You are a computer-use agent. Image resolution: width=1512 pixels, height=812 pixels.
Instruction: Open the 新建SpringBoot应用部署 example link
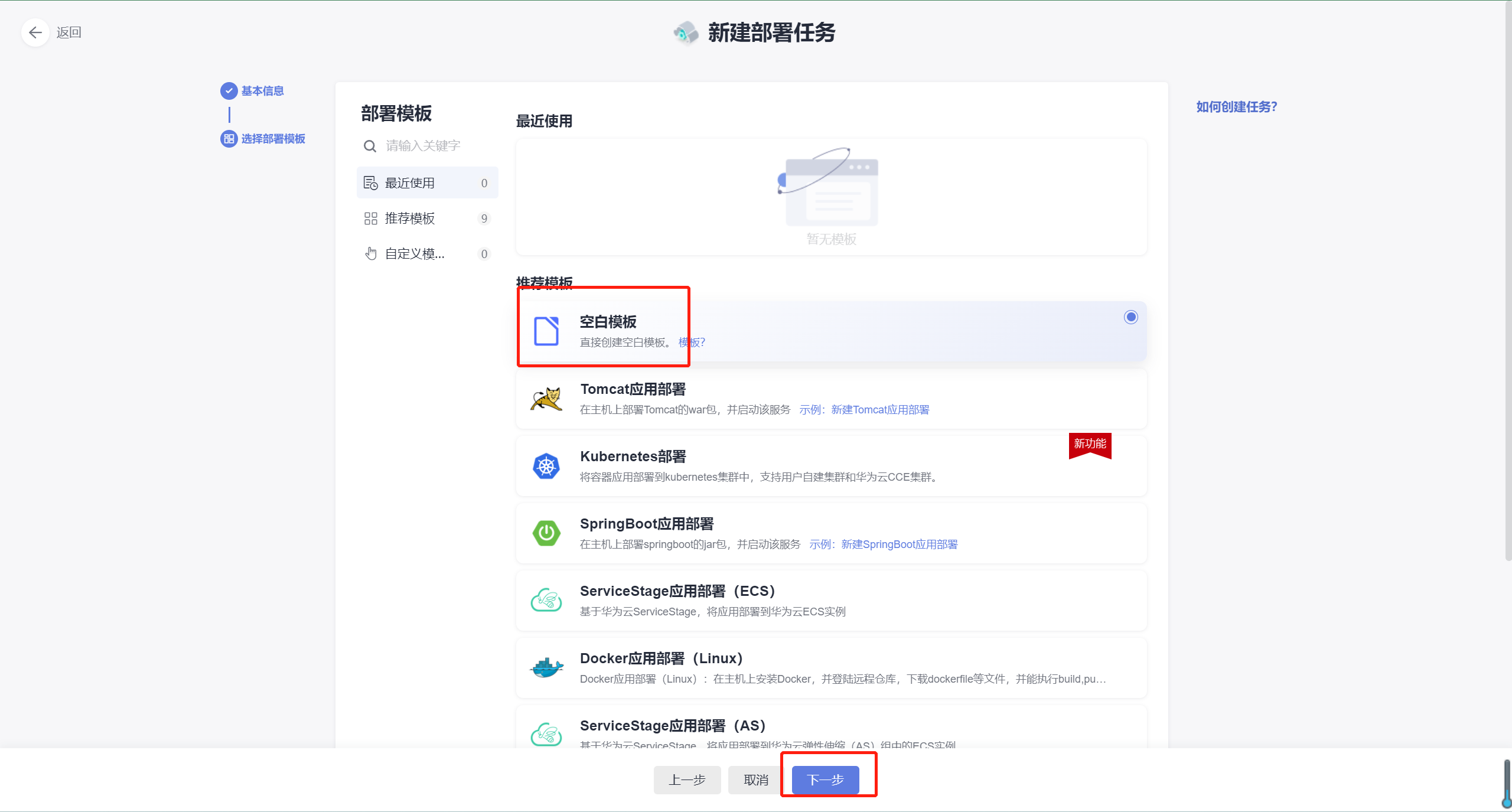pos(900,544)
